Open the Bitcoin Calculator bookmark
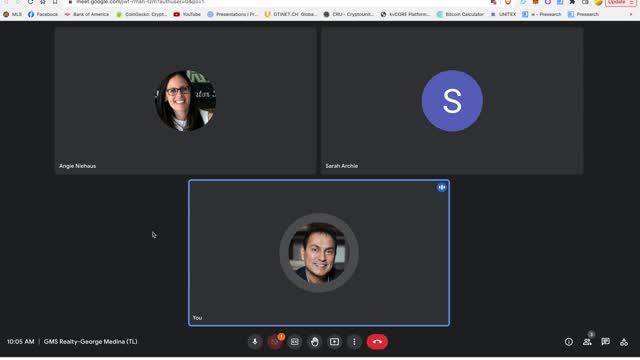The height and width of the screenshot is (360, 640). pyautogui.click(x=460, y=14)
